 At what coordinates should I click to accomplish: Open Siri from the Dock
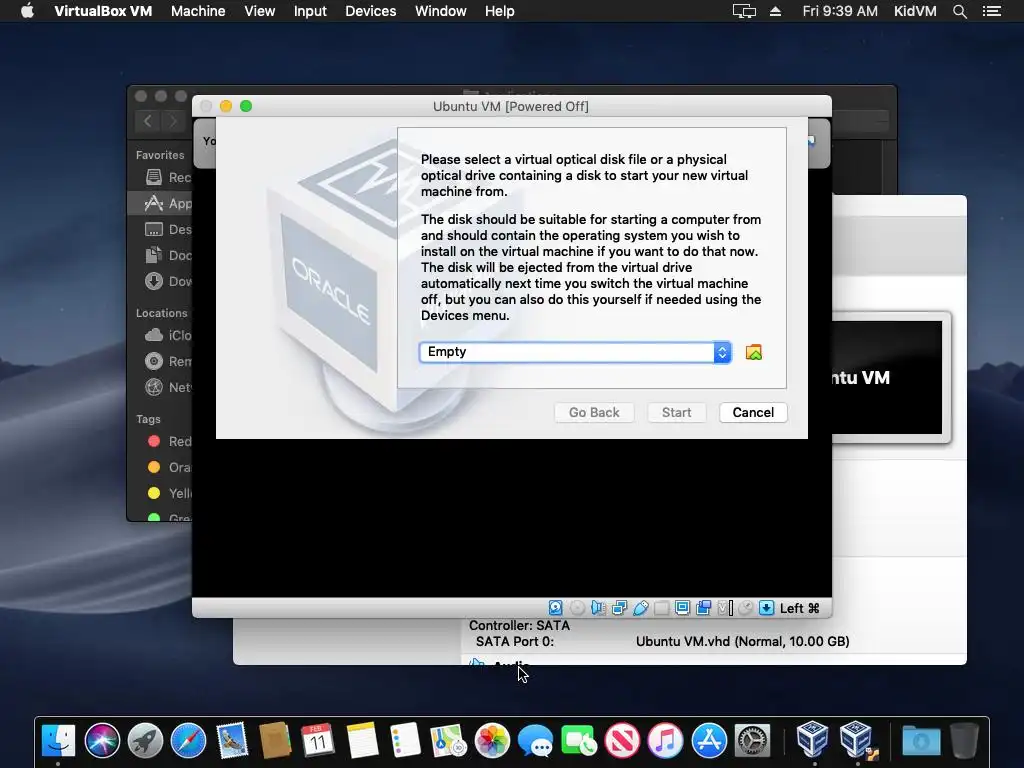point(102,741)
